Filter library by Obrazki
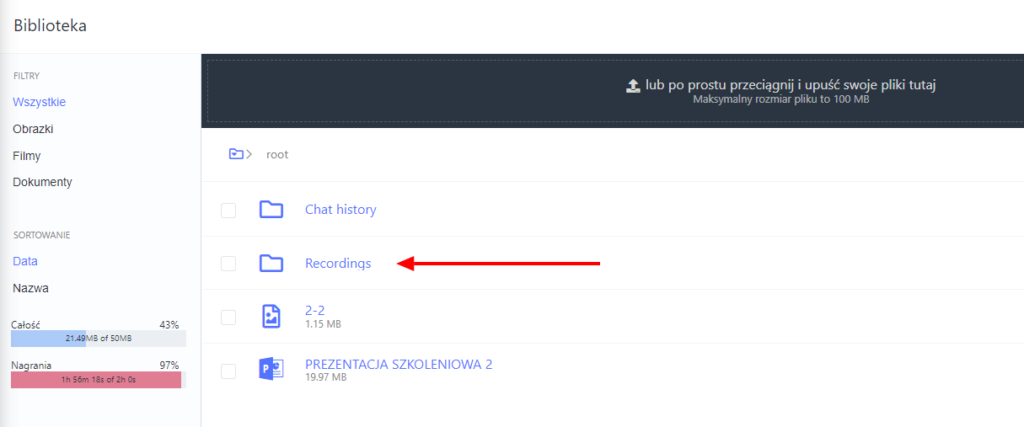 [33, 129]
